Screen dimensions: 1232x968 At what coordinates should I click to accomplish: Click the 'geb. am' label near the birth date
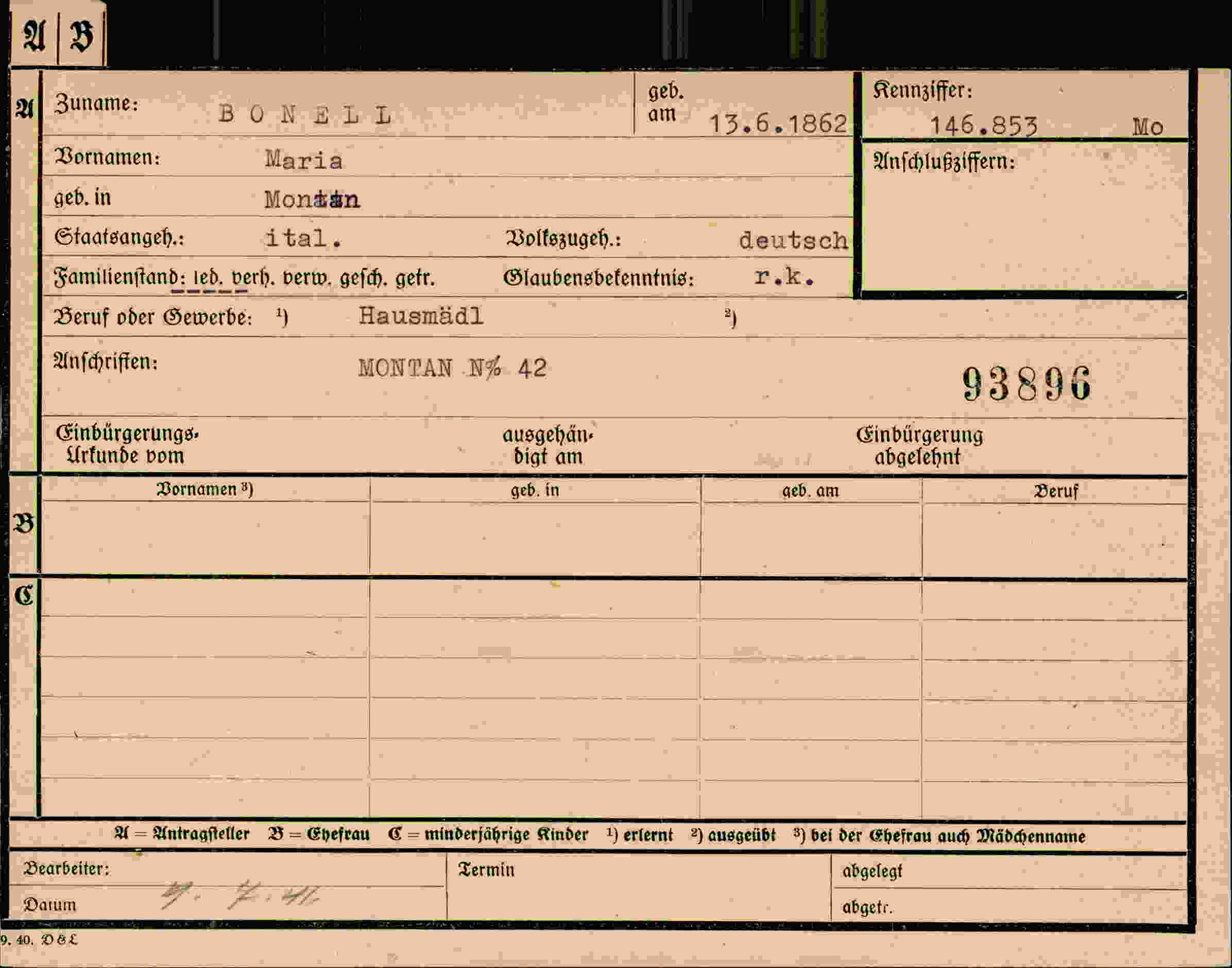[x=665, y=102]
